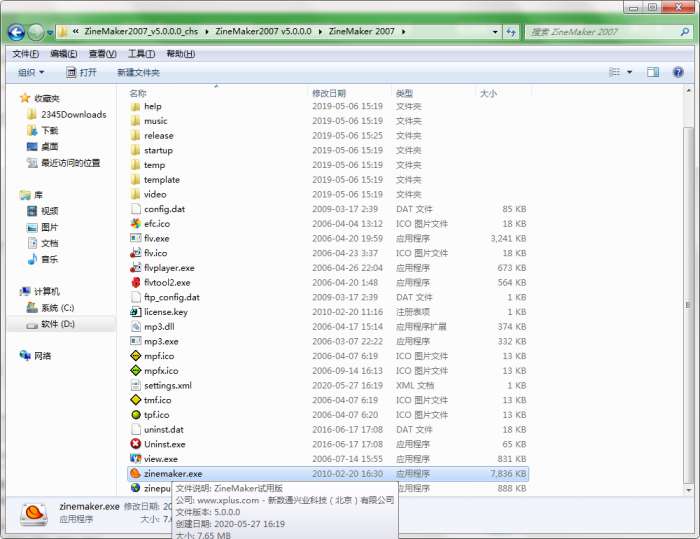Click the 新建文件夹 button
Screen dimensions: 700x539
pyautogui.click(x=138, y=72)
